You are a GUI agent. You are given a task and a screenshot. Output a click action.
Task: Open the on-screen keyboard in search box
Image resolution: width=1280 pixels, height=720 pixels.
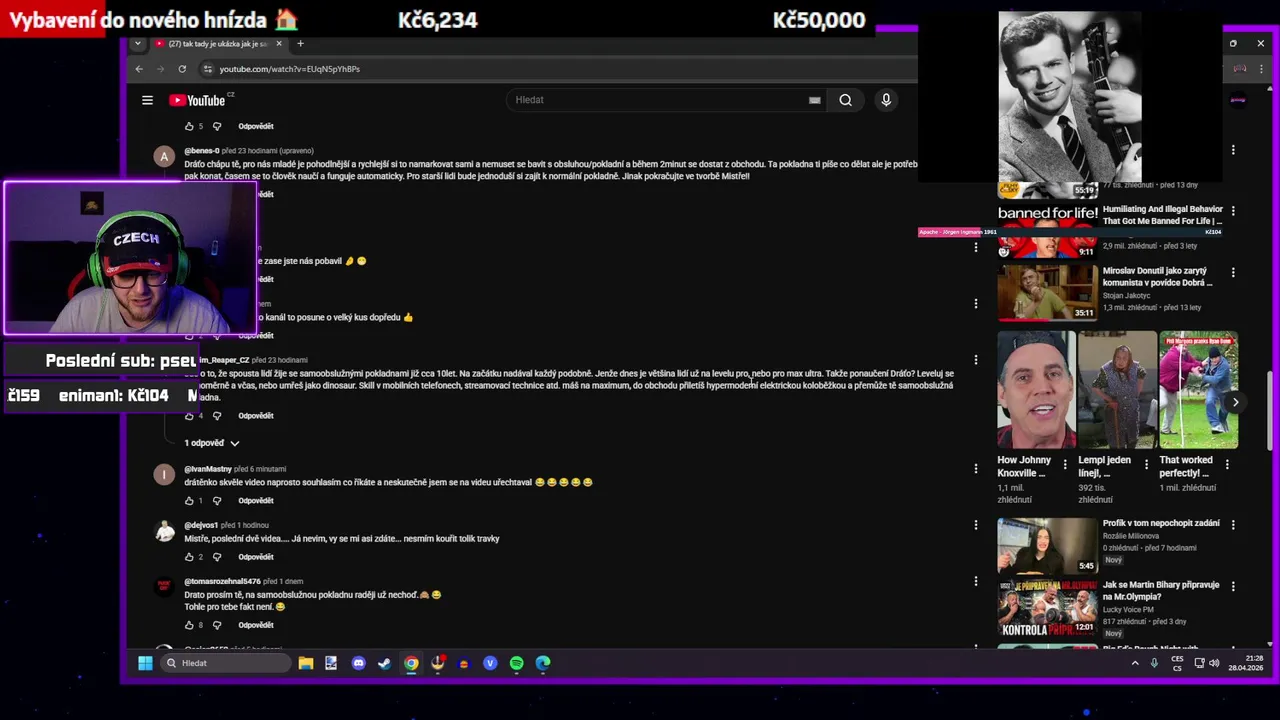(814, 100)
